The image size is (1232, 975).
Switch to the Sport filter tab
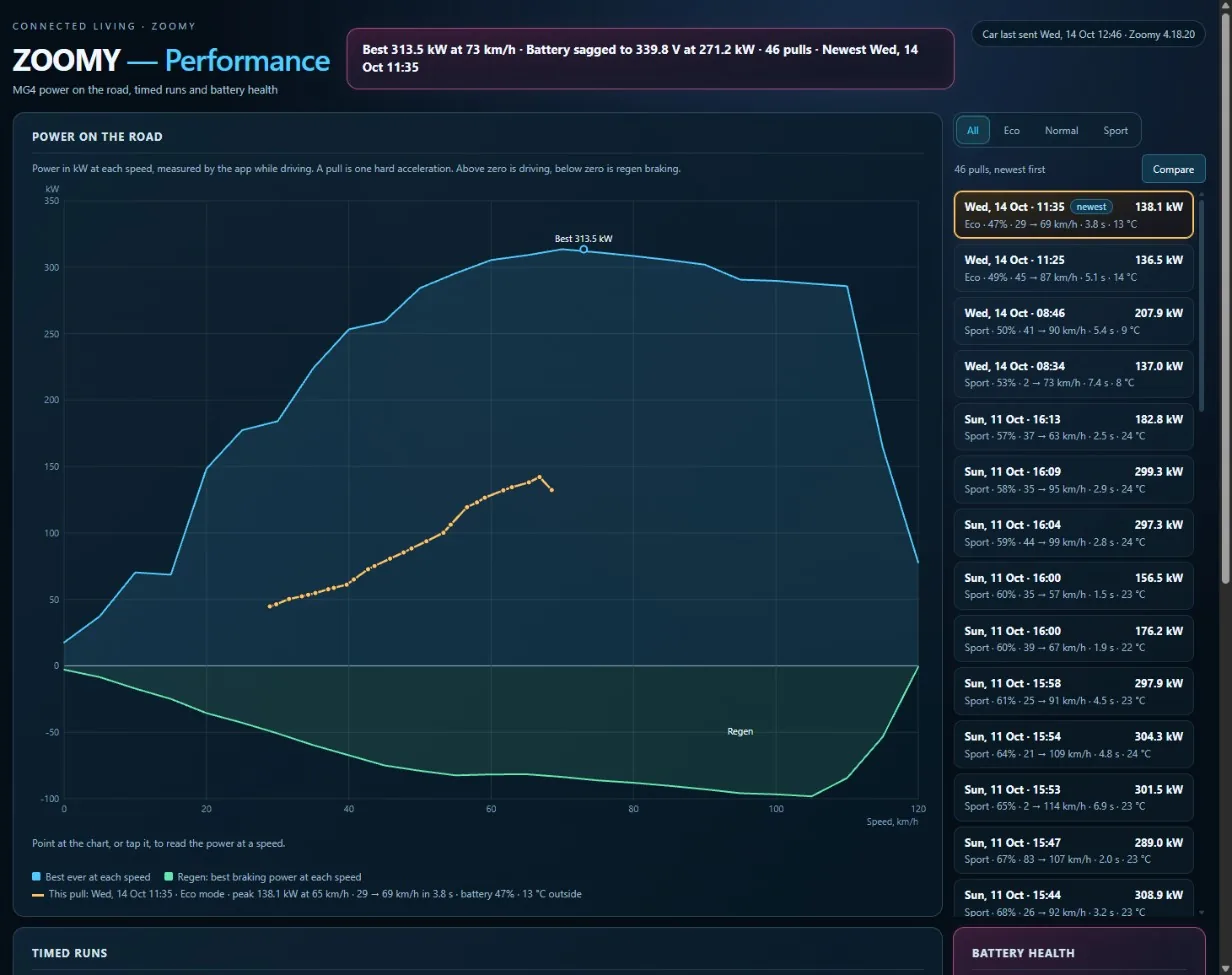(1115, 130)
